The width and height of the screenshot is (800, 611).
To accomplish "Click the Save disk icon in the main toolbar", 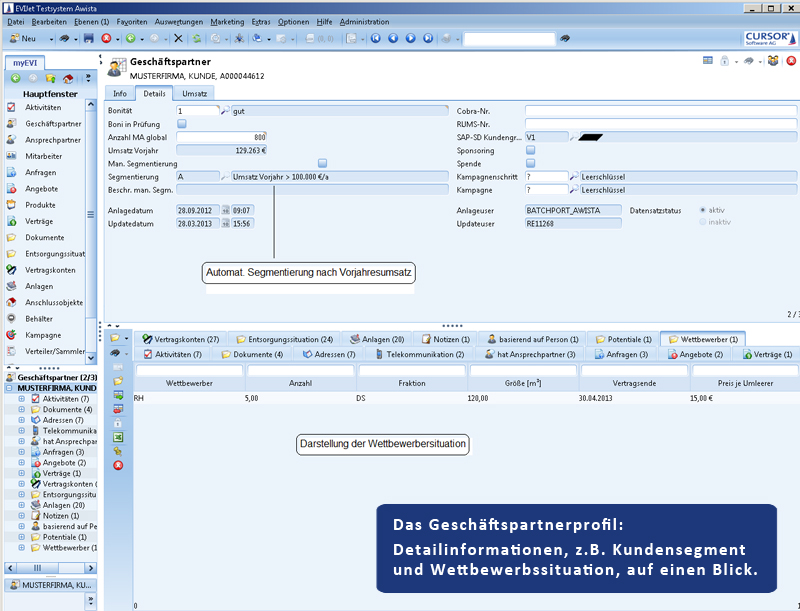I will (89, 38).
